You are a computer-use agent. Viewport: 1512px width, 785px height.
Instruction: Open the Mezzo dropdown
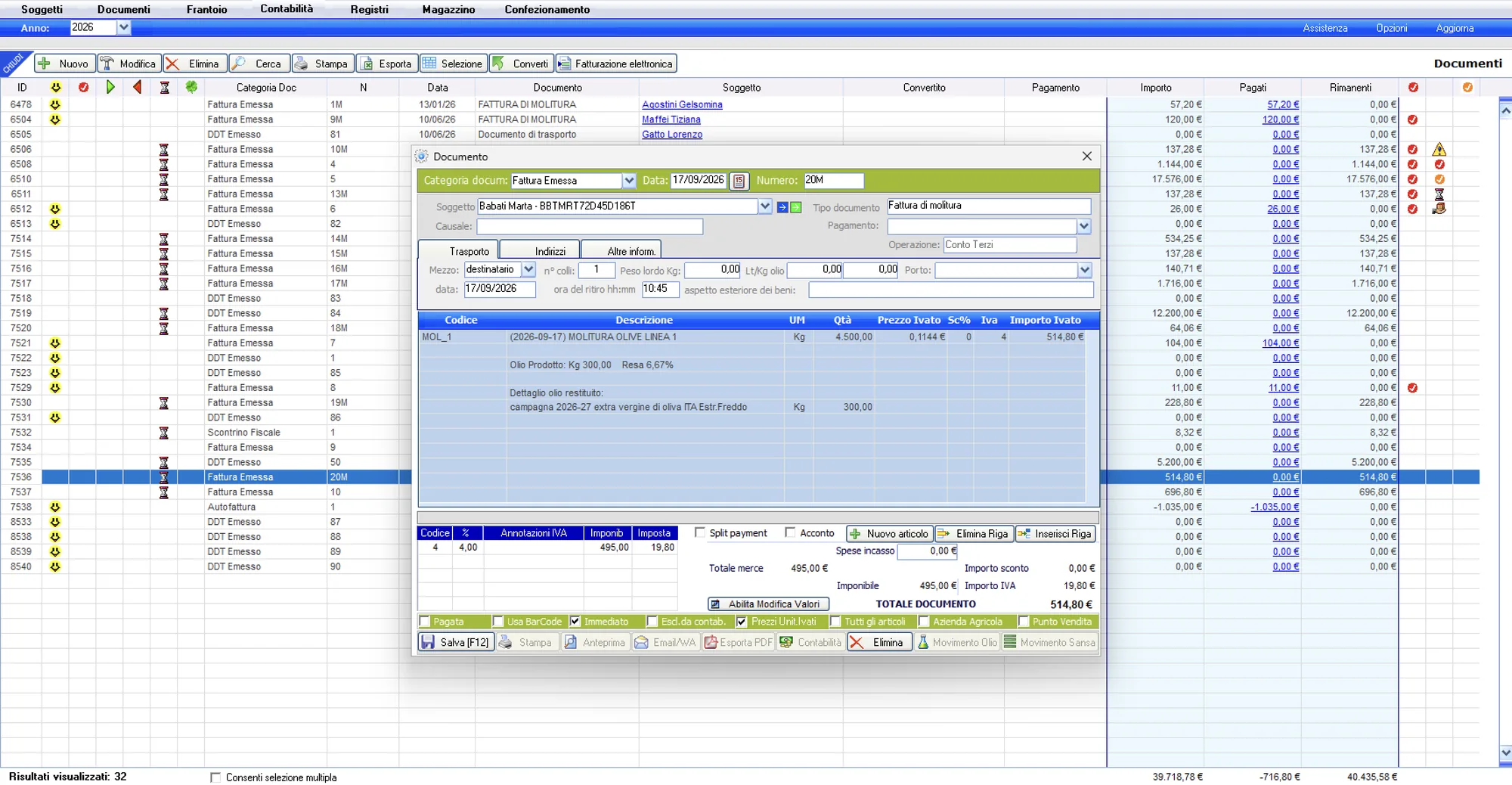[x=528, y=269]
